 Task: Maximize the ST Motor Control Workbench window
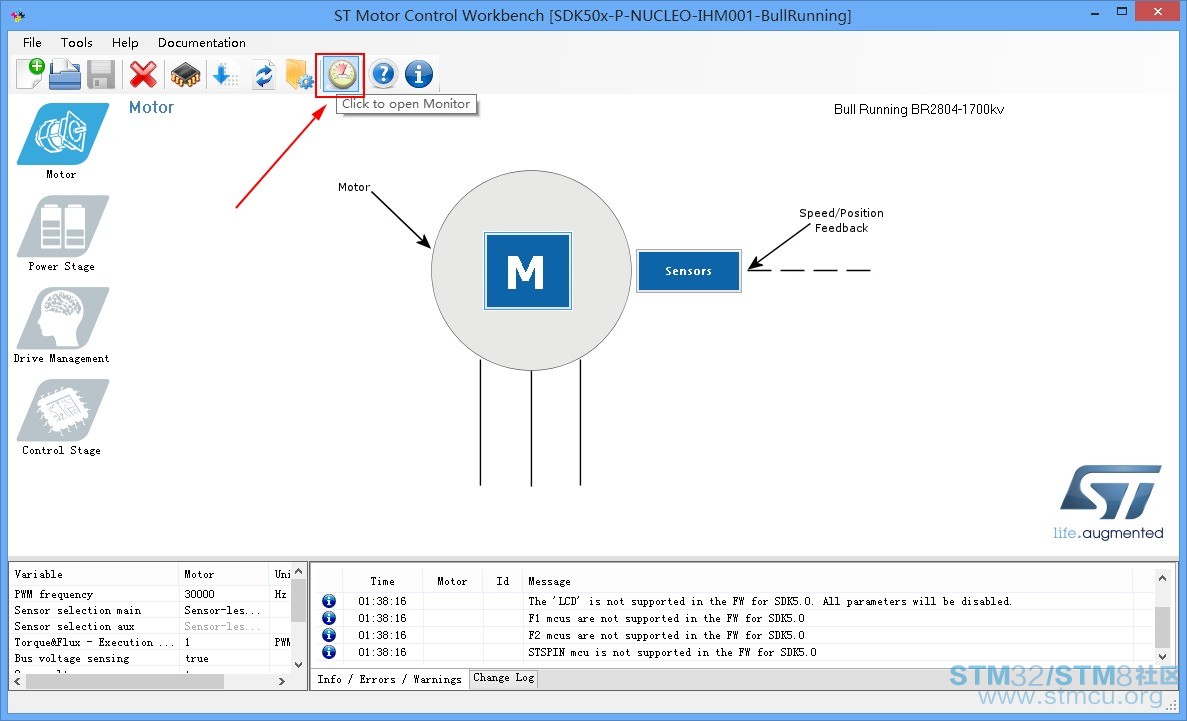(1122, 11)
